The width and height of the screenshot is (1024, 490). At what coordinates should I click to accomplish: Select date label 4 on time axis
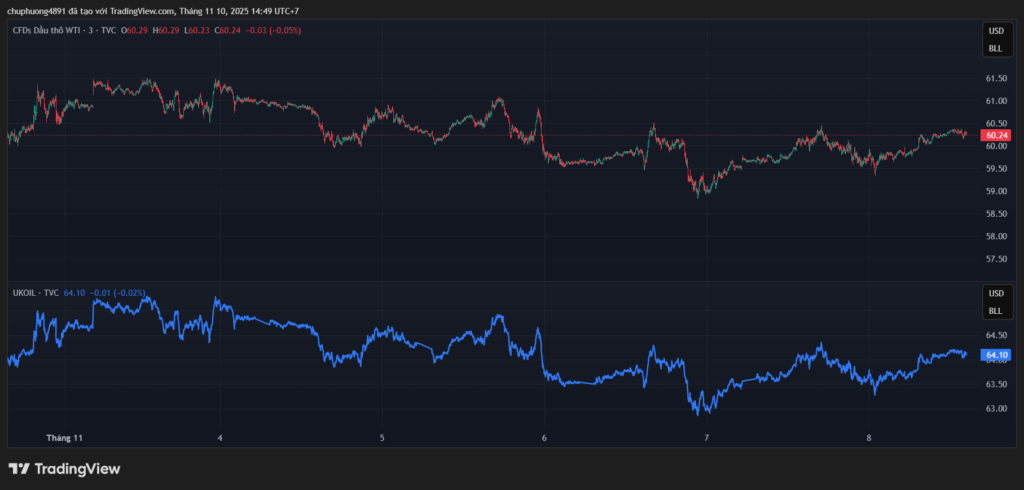(x=219, y=438)
